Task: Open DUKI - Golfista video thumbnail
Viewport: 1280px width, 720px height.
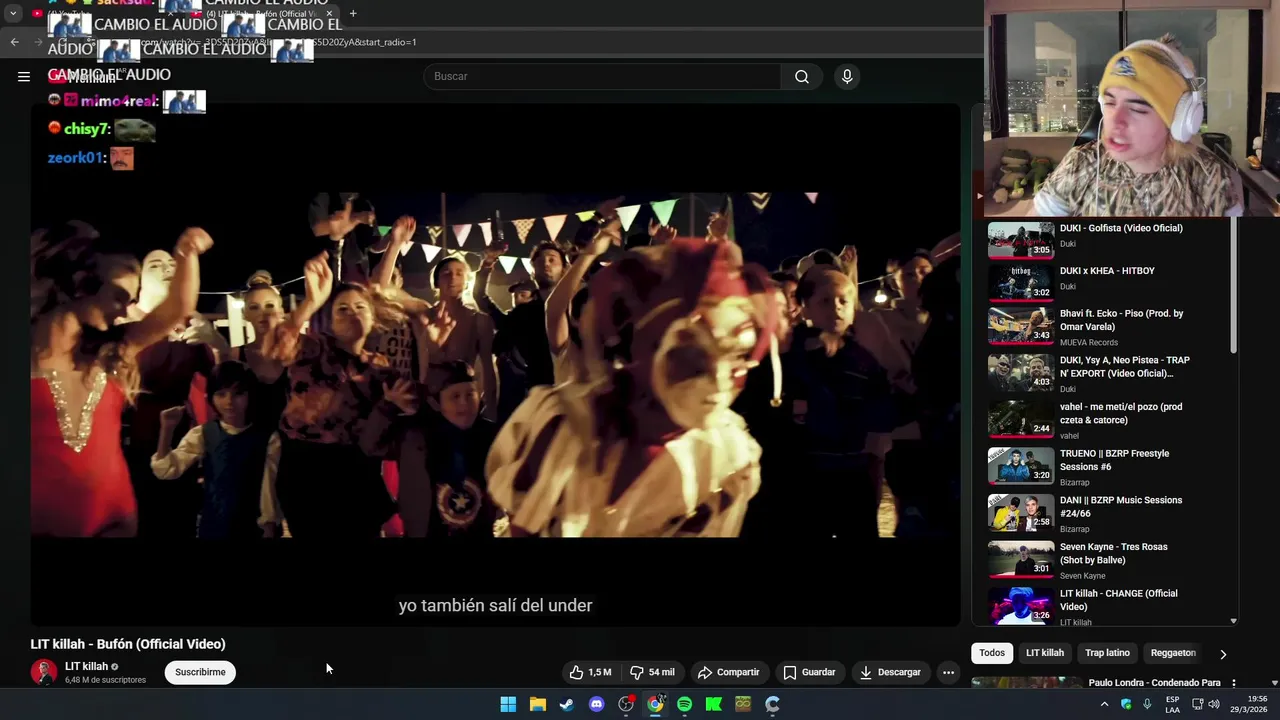Action: pyautogui.click(x=1021, y=240)
